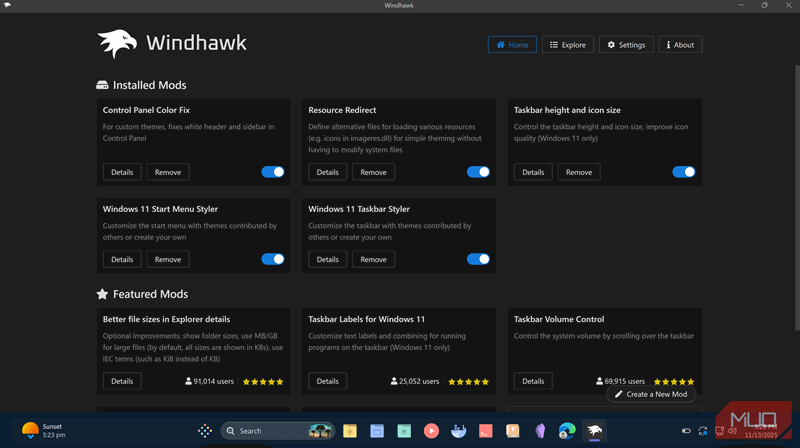Open Details for Control Panel Color Fix
Viewport: 800px width, 448px height.
tap(122, 172)
